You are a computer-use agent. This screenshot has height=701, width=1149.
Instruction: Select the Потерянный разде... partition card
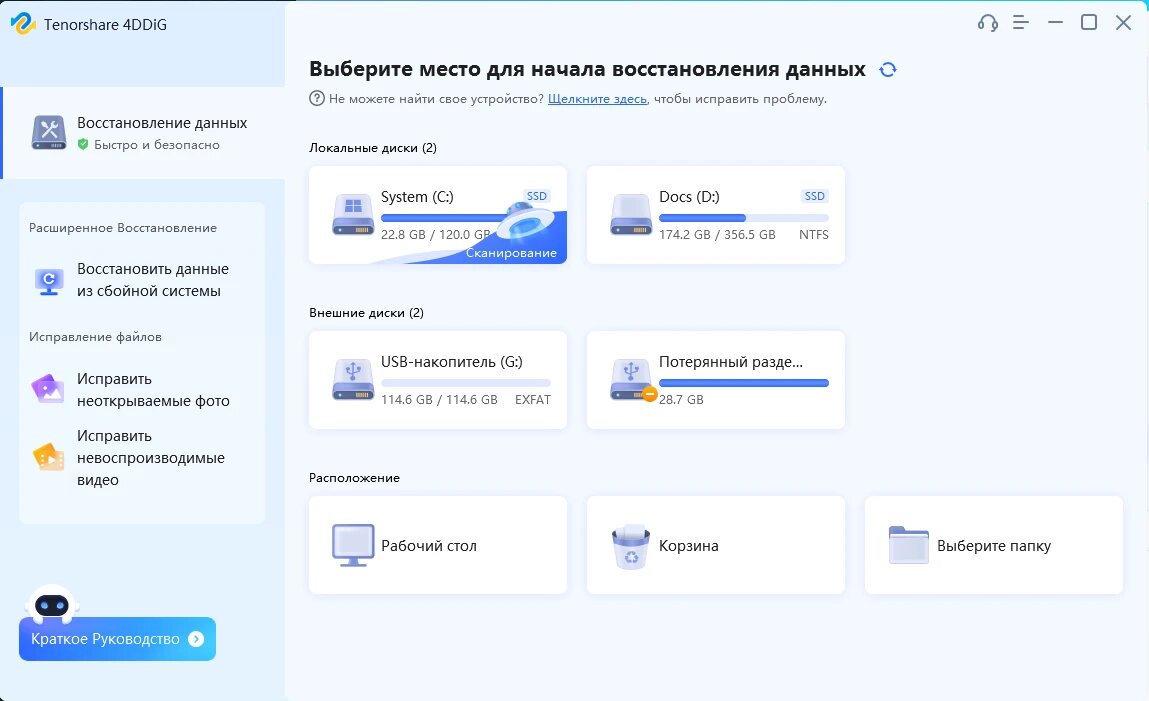click(x=716, y=380)
